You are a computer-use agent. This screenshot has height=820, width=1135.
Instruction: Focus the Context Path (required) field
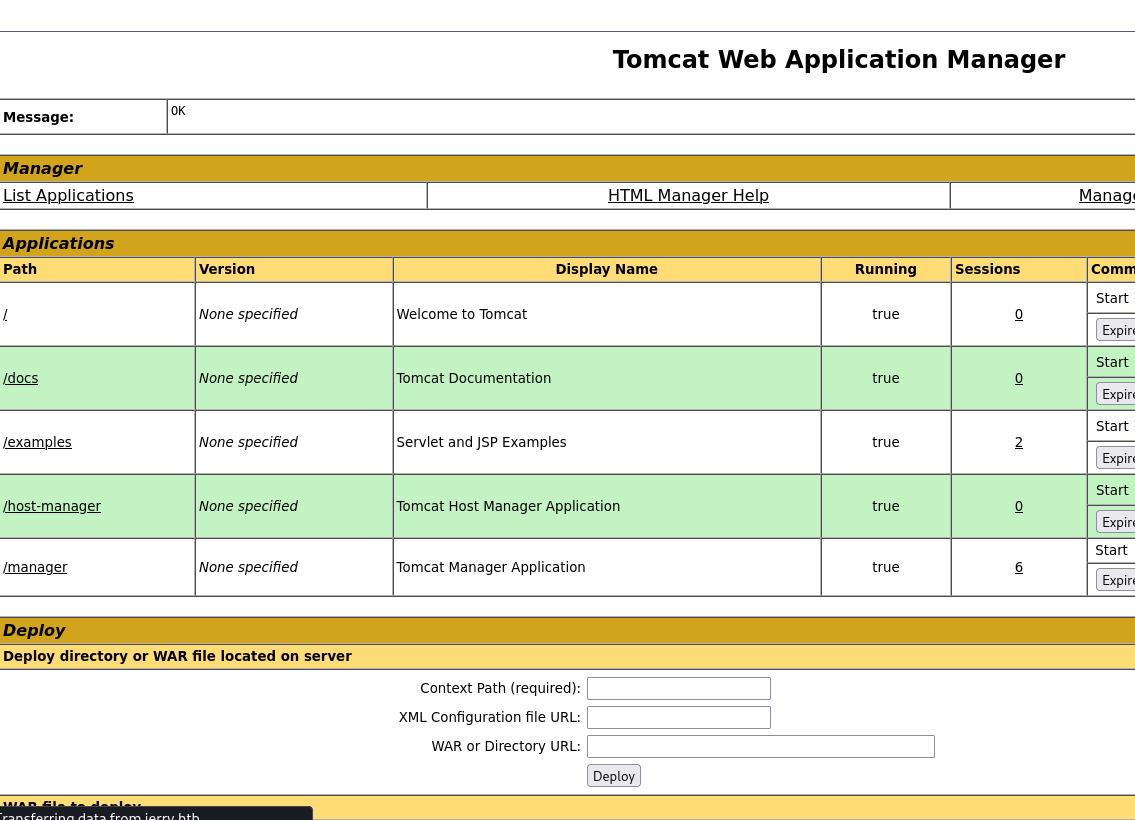[x=679, y=688]
